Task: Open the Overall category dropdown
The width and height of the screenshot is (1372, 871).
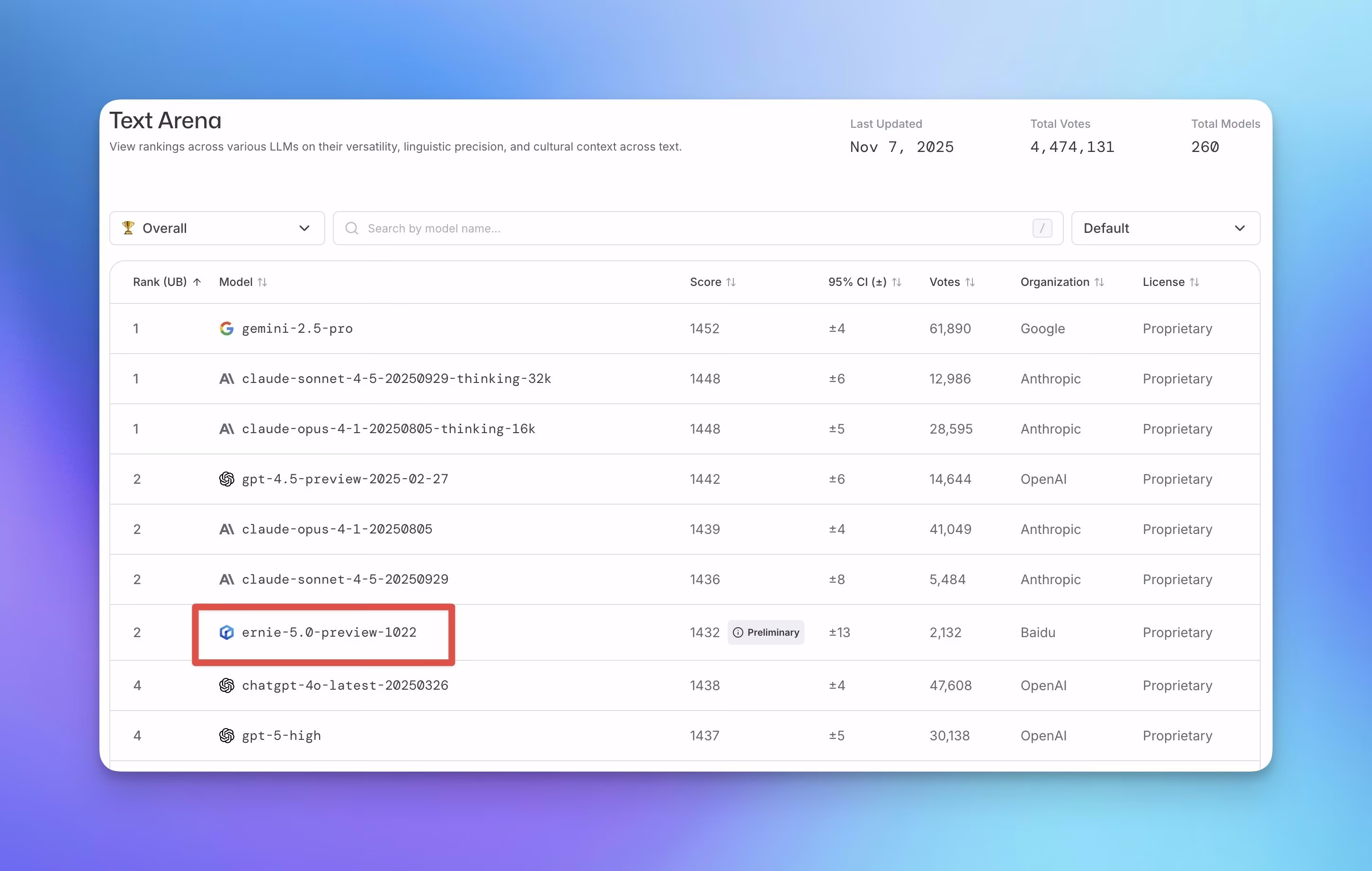Action: pyautogui.click(x=216, y=228)
